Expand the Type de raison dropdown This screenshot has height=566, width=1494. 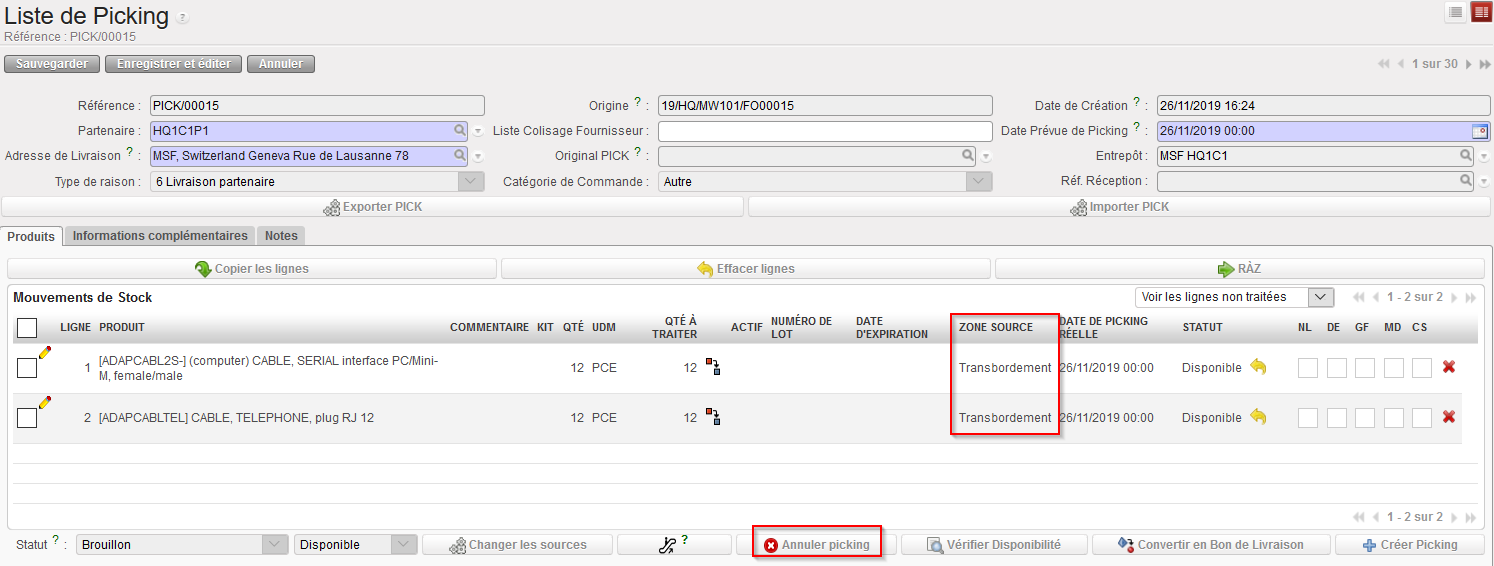[x=469, y=182]
